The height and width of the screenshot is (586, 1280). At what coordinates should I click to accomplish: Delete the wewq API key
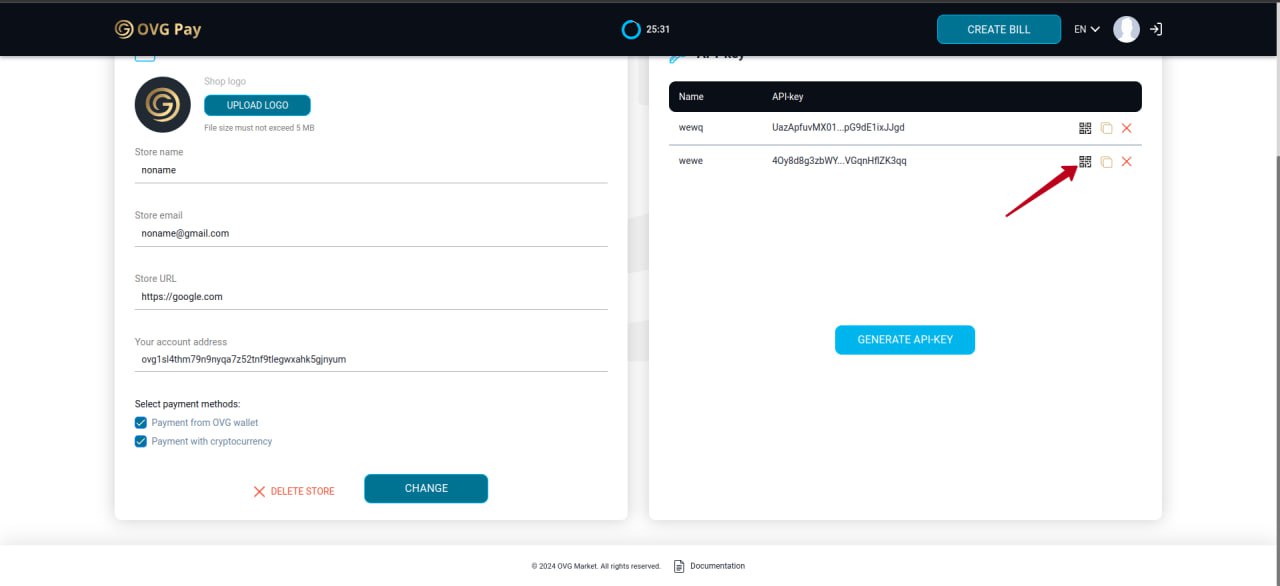point(1127,128)
